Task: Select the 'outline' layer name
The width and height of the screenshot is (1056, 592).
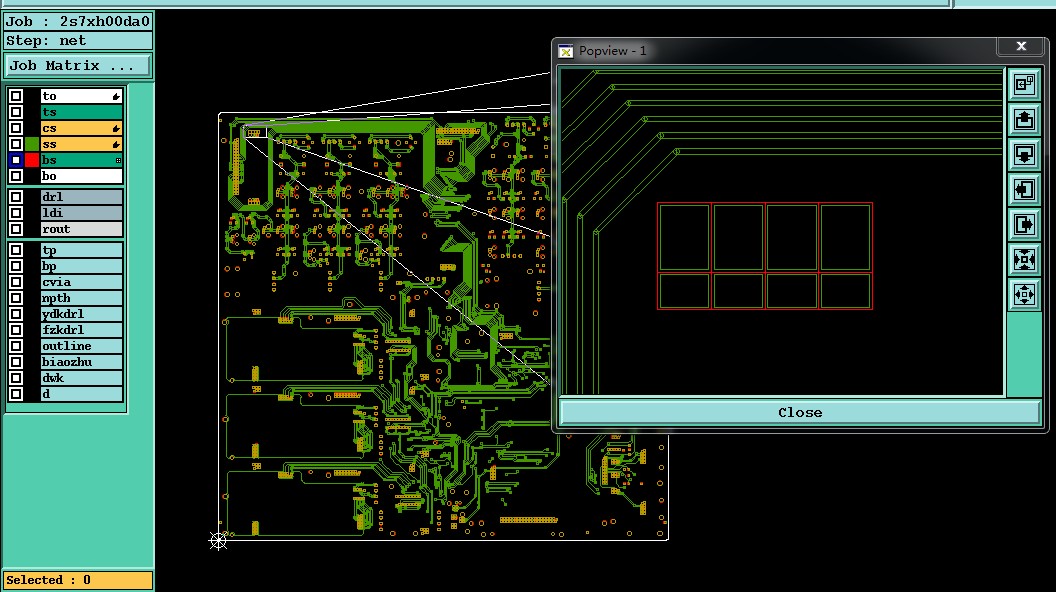Action: 81,346
